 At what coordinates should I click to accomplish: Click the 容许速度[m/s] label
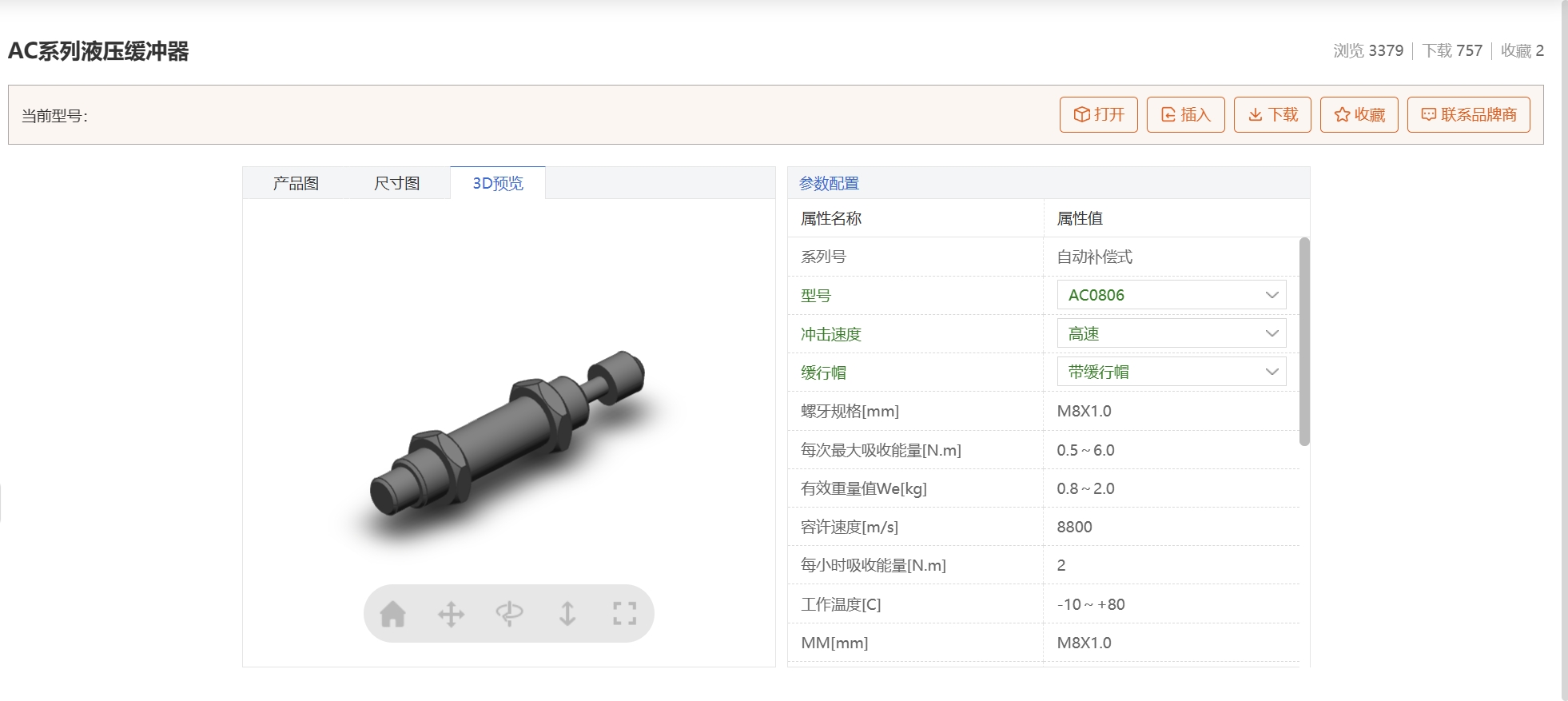(x=850, y=527)
